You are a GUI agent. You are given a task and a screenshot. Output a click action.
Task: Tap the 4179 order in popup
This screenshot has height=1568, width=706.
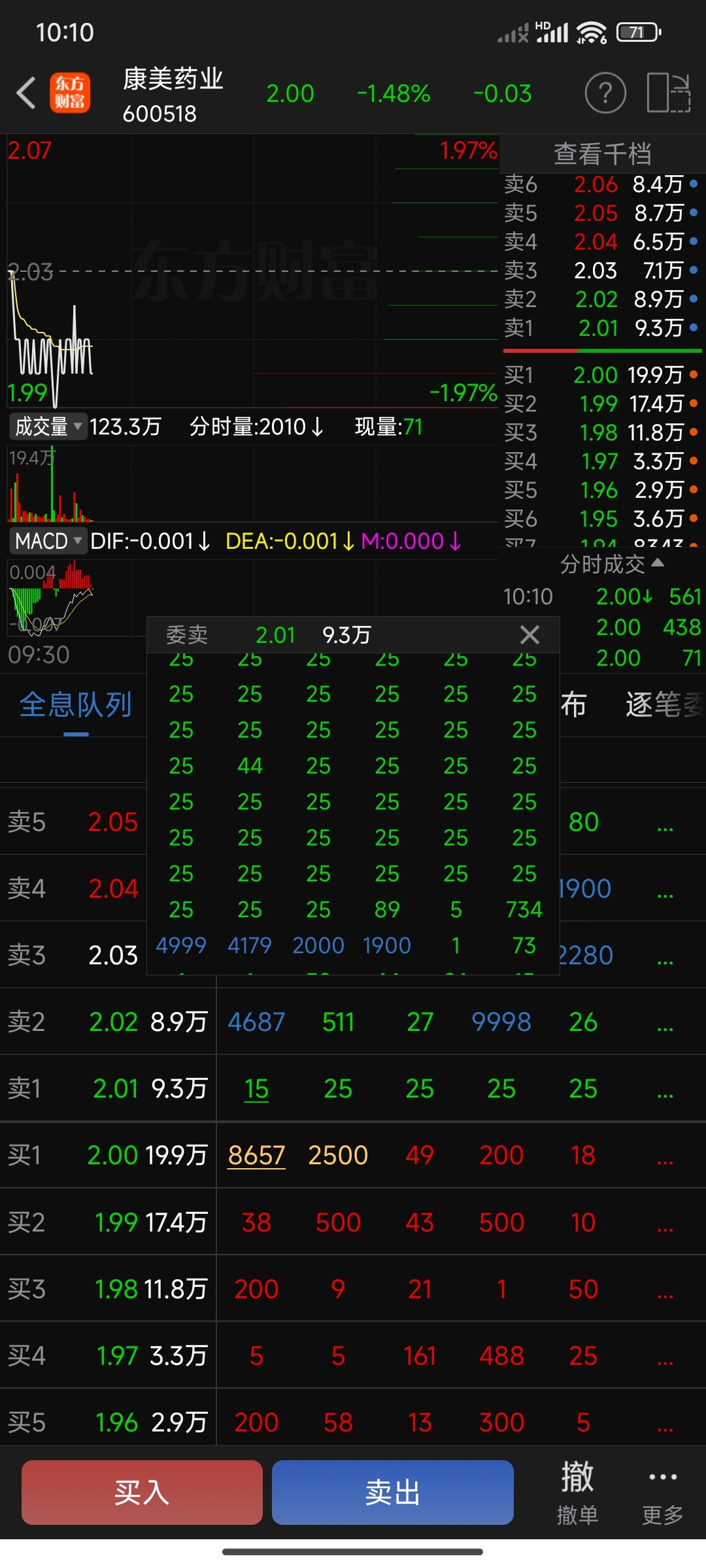tap(250, 945)
